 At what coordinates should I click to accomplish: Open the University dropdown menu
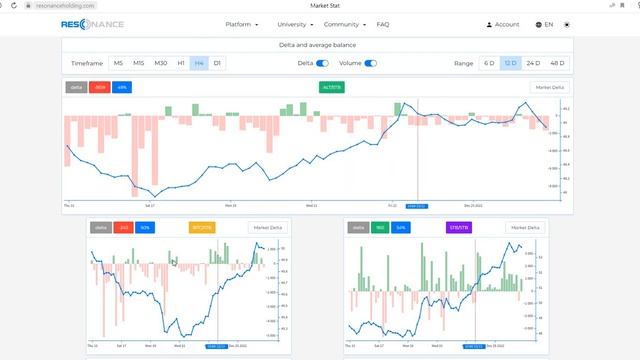tap(295, 24)
